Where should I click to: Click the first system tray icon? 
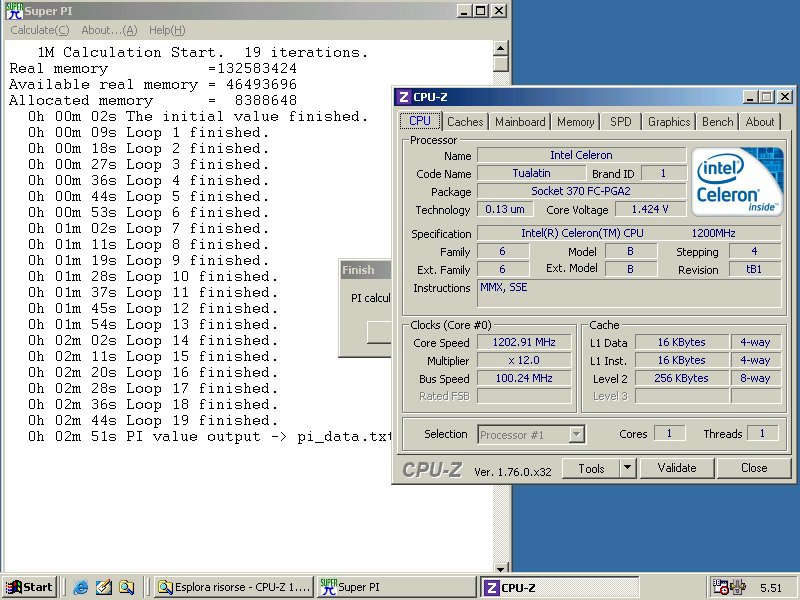721,587
